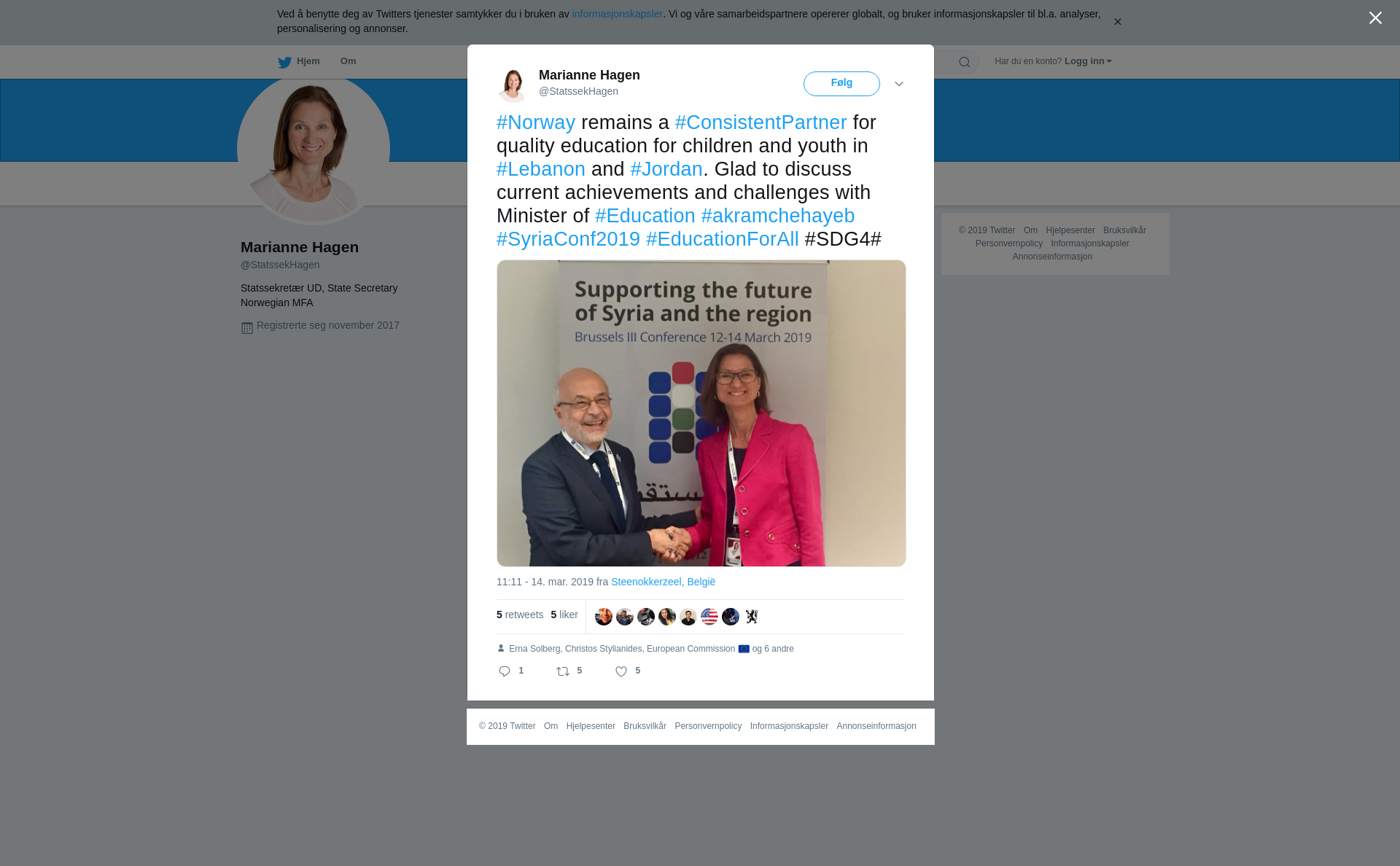Click Marianne Hagen's avatar in tweet header

pyautogui.click(x=513, y=85)
